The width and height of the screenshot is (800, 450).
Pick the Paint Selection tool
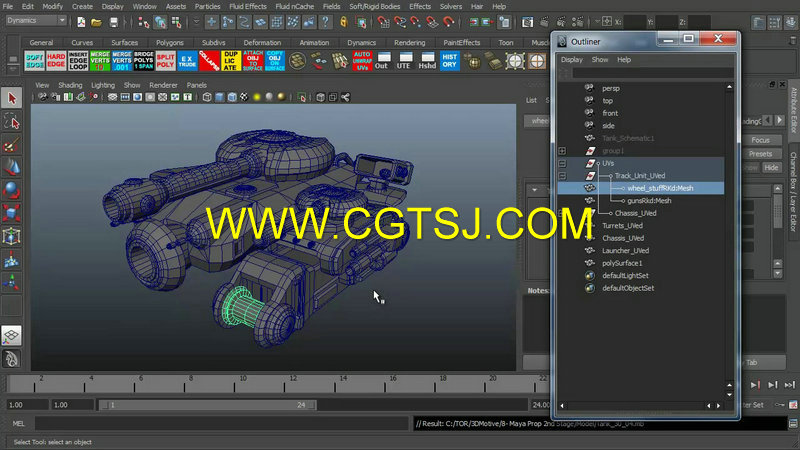coord(11,145)
